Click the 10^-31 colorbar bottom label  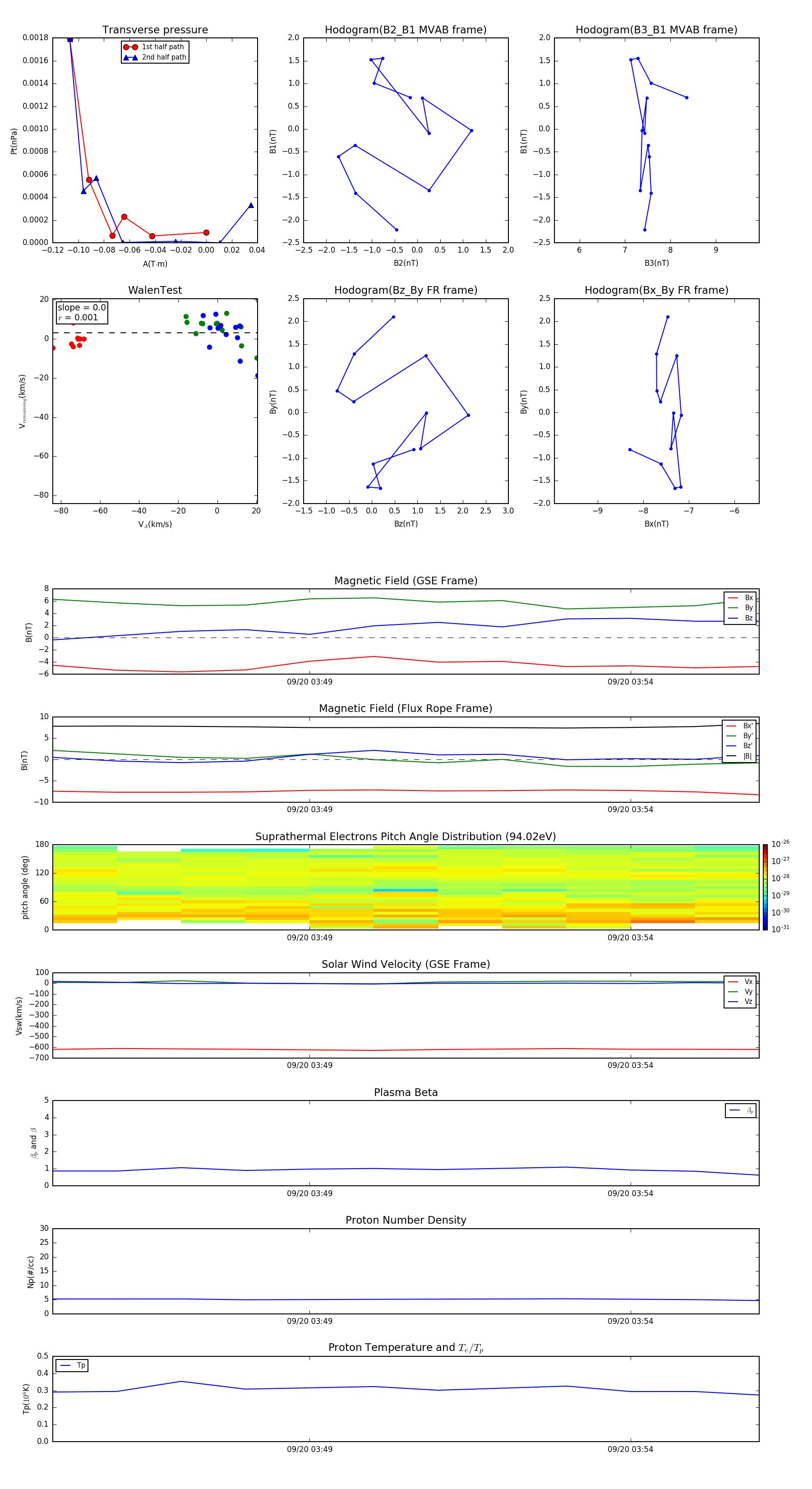780,929
